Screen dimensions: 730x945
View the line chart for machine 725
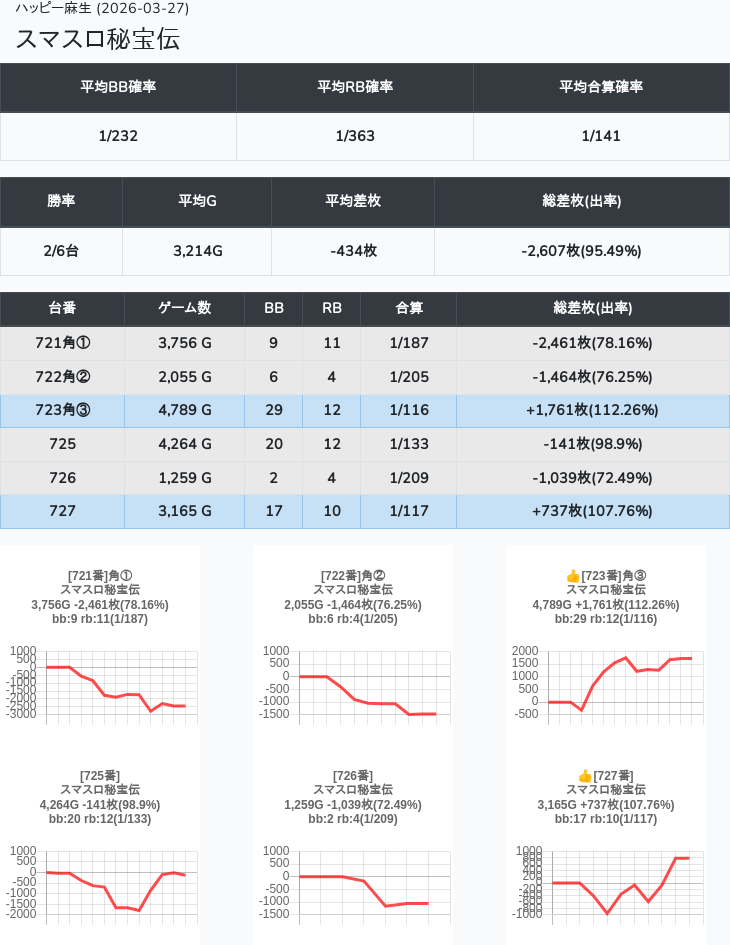click(100, 883)
